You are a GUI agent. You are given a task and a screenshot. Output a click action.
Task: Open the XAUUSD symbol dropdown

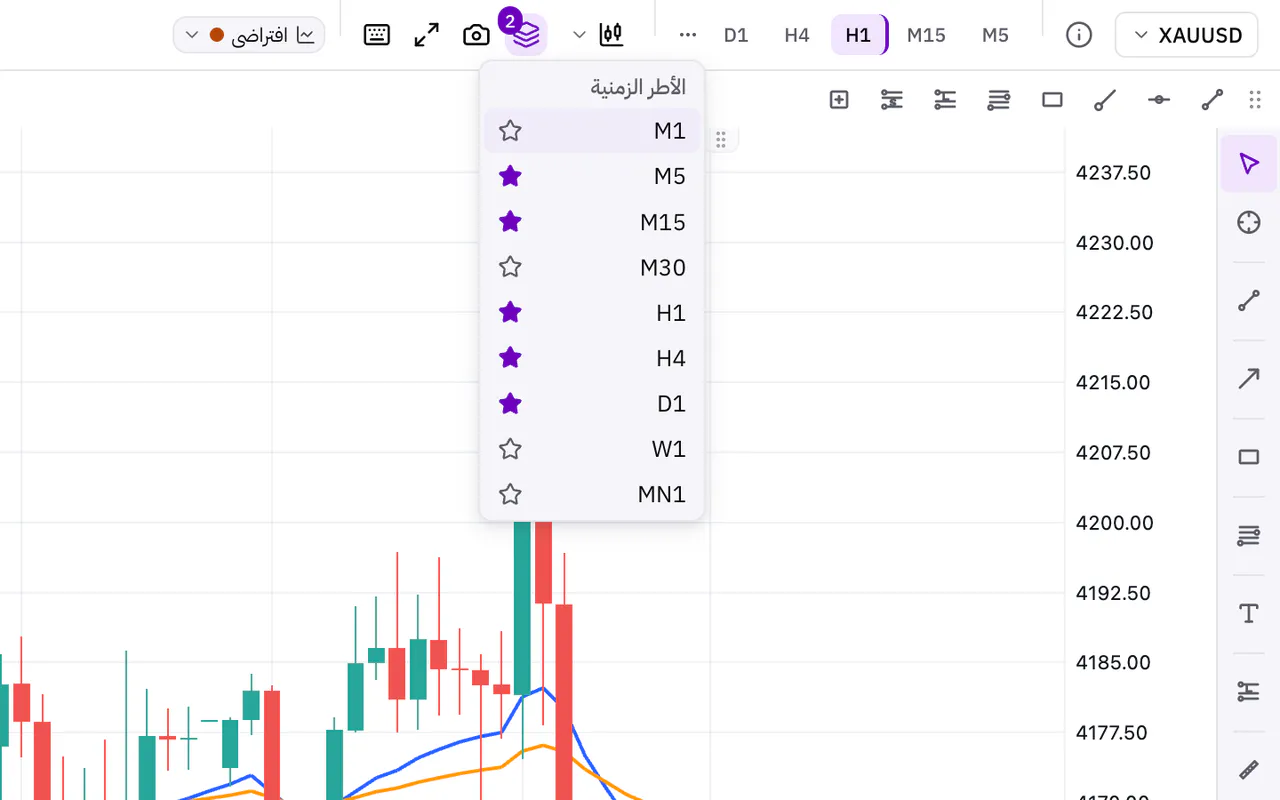coord(1186,35)
